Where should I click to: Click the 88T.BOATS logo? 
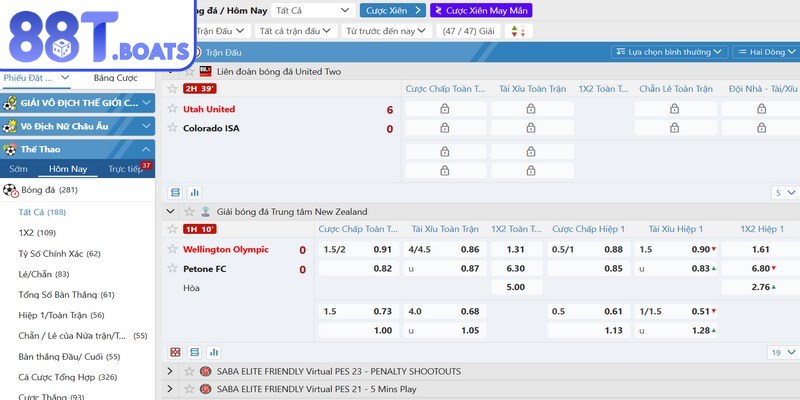97,35
